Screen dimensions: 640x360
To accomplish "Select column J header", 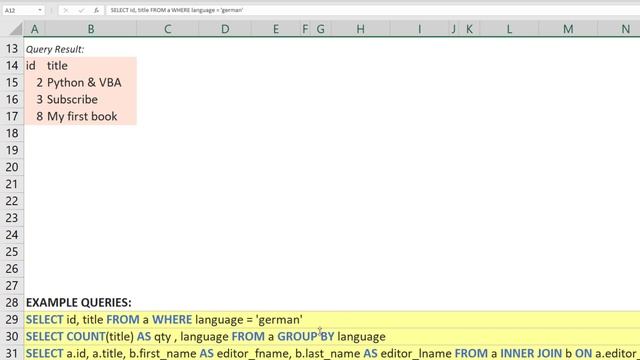I will click(453, 29).
